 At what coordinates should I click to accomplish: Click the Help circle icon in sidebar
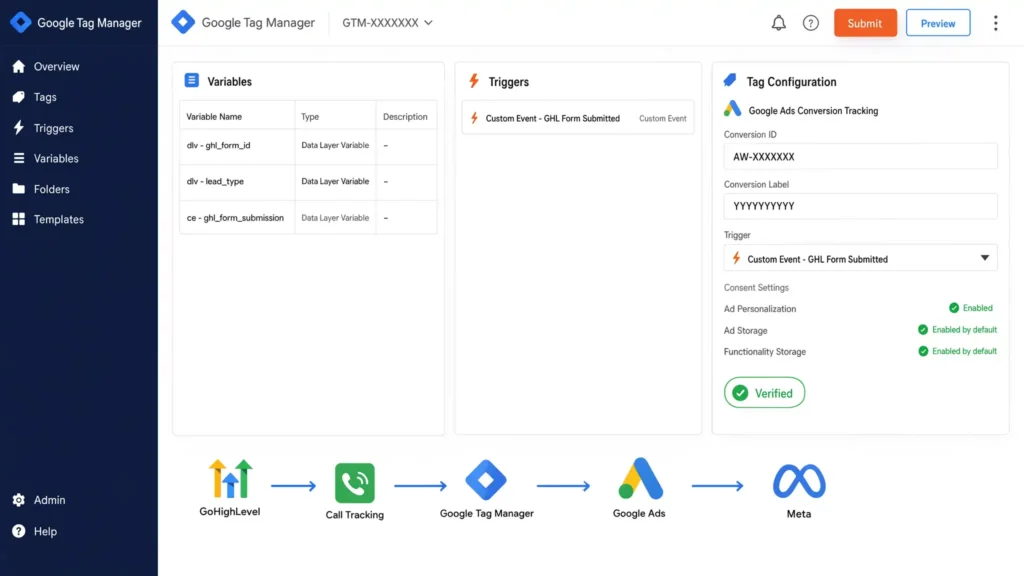tap(18, 531)
